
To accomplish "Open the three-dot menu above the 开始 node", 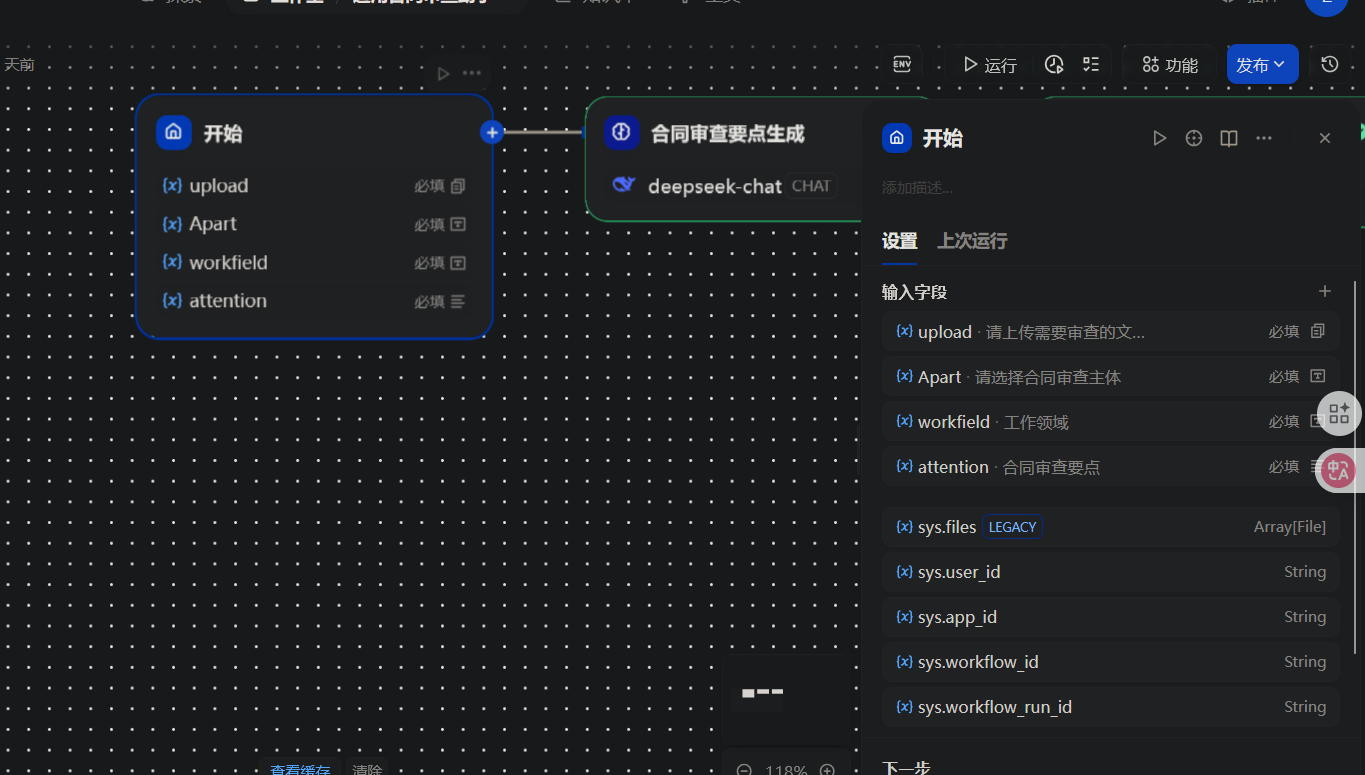I will click(x=472, y=73).
